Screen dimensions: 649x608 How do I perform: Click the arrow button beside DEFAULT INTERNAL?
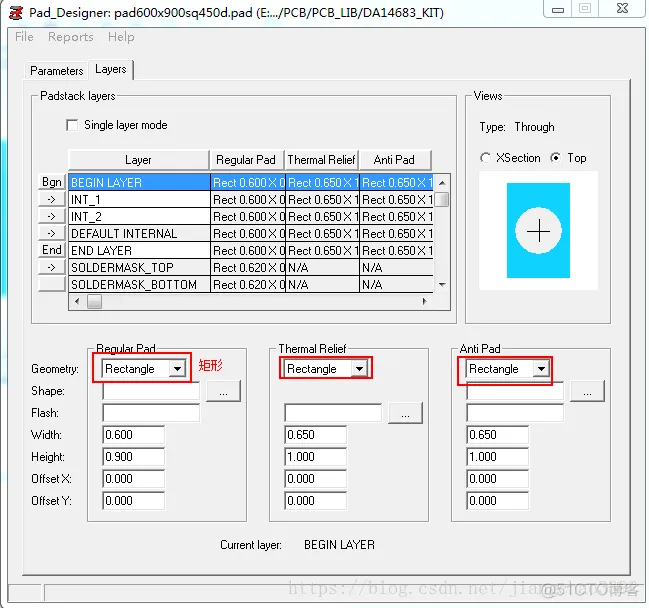click(x=52, y=233)
